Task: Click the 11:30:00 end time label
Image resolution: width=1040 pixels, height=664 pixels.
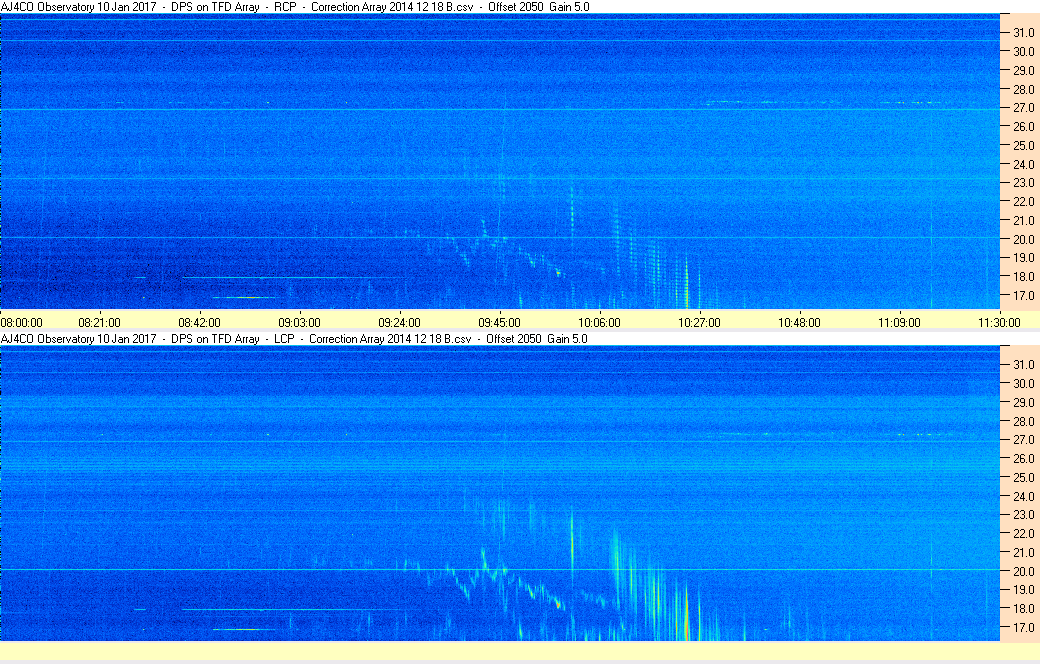Action: (x=999, y=323)
